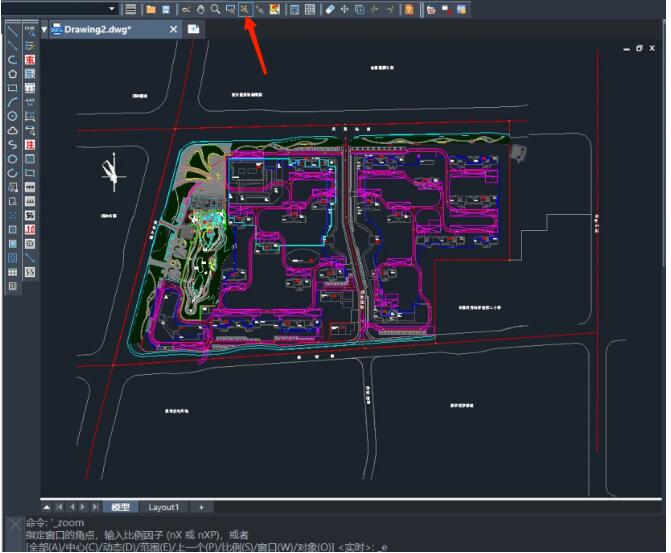
Task: Click the magnifier Zoom realtime icon
Action: [x=215, y=9]
